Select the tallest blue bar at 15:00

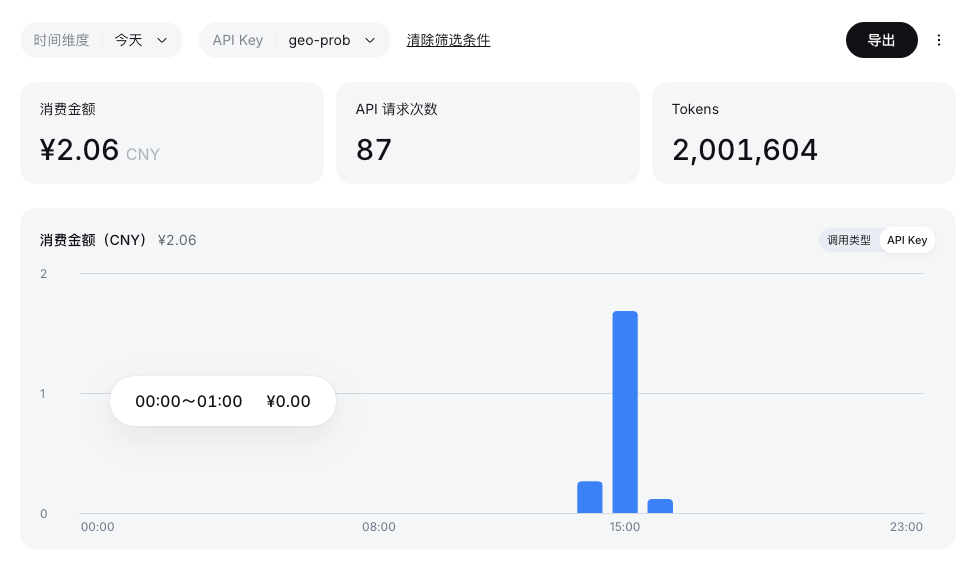point(625,412)
